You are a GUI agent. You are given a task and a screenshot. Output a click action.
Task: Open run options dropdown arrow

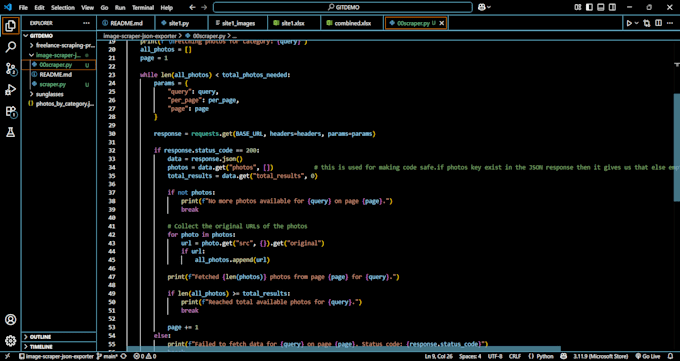(x=637, y=23)
